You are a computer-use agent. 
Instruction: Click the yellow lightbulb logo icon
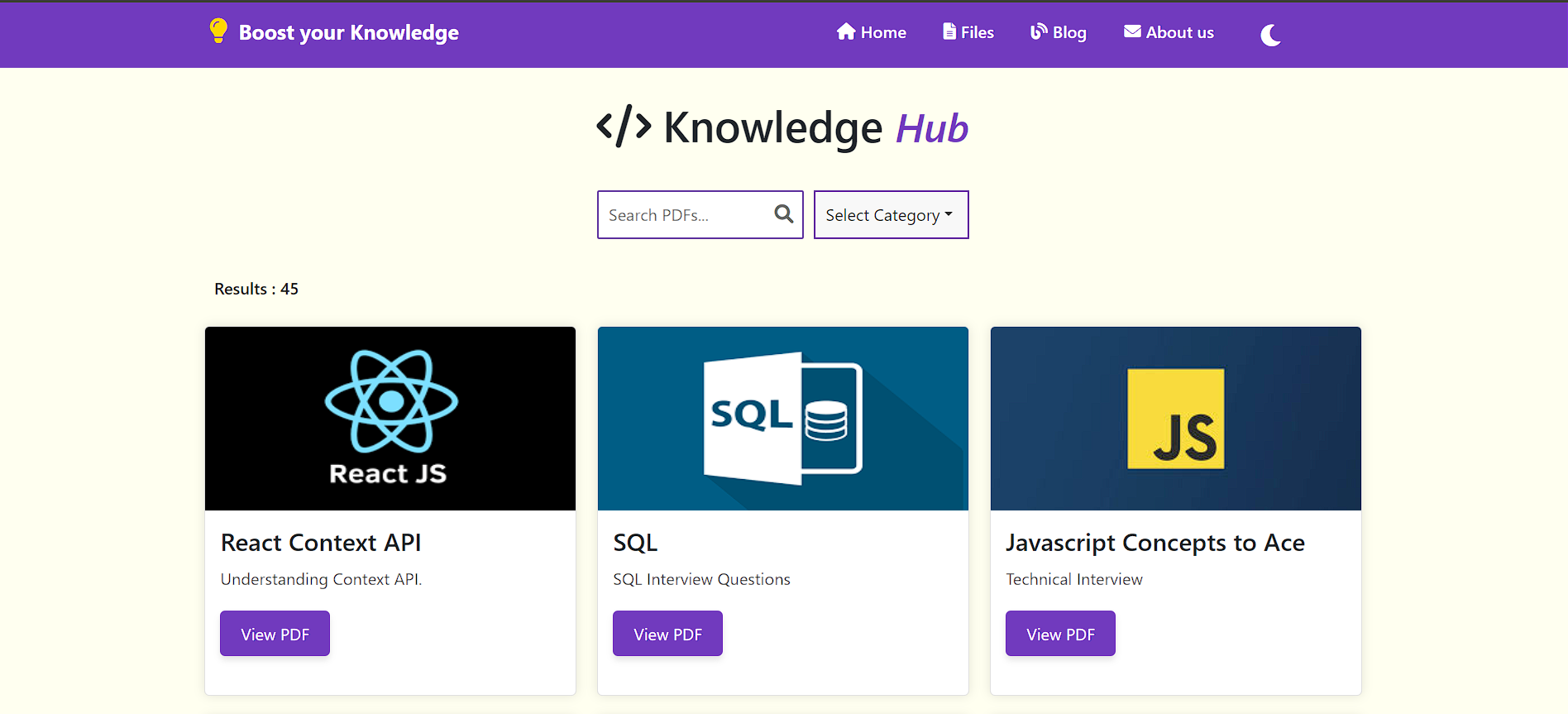click(x=218, y=31)
